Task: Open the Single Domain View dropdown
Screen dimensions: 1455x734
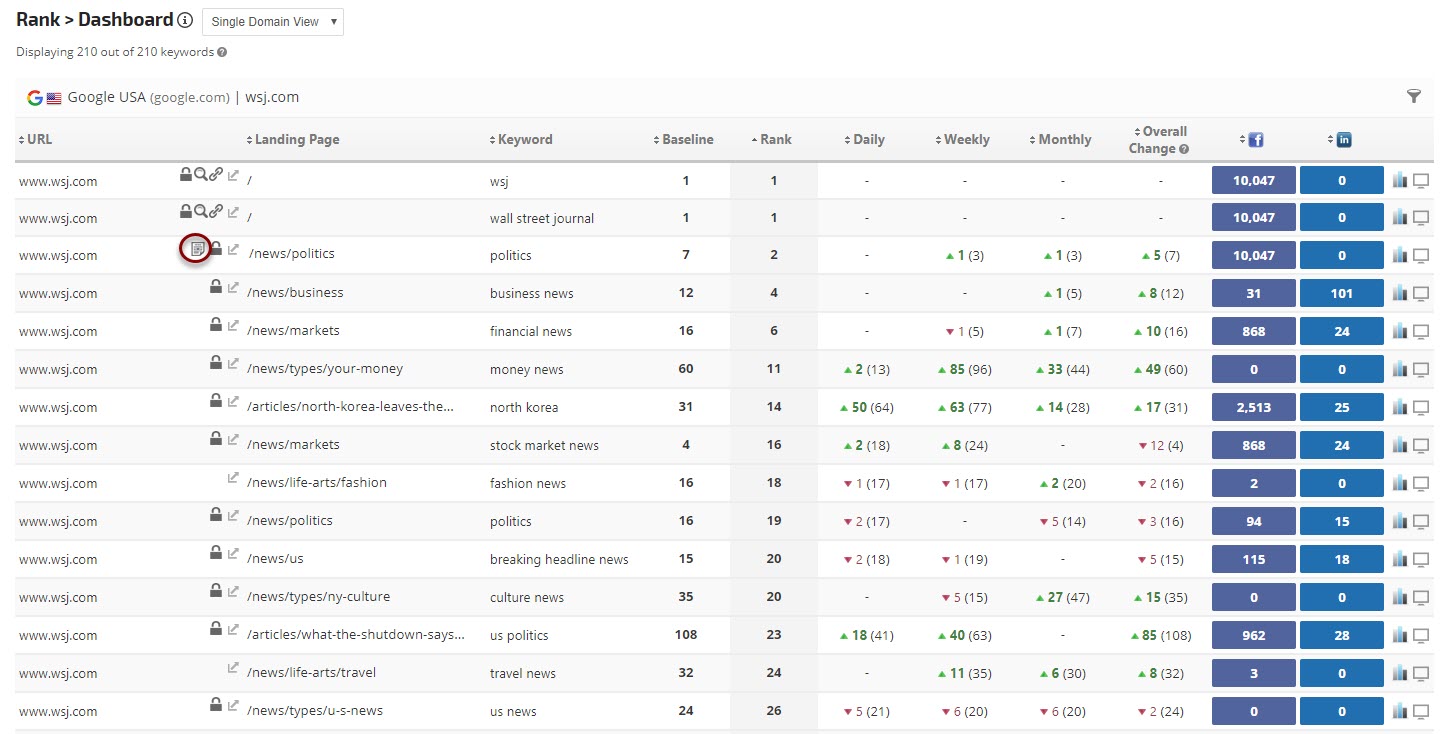Action: [x=273, y=22]
